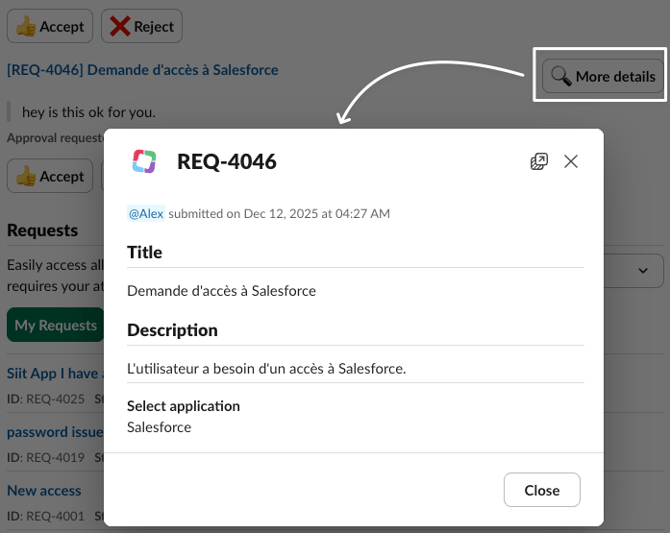Click the Salesforce value under Select application
This screenshot has width=670, height=533.
click(x=159, y=427)
